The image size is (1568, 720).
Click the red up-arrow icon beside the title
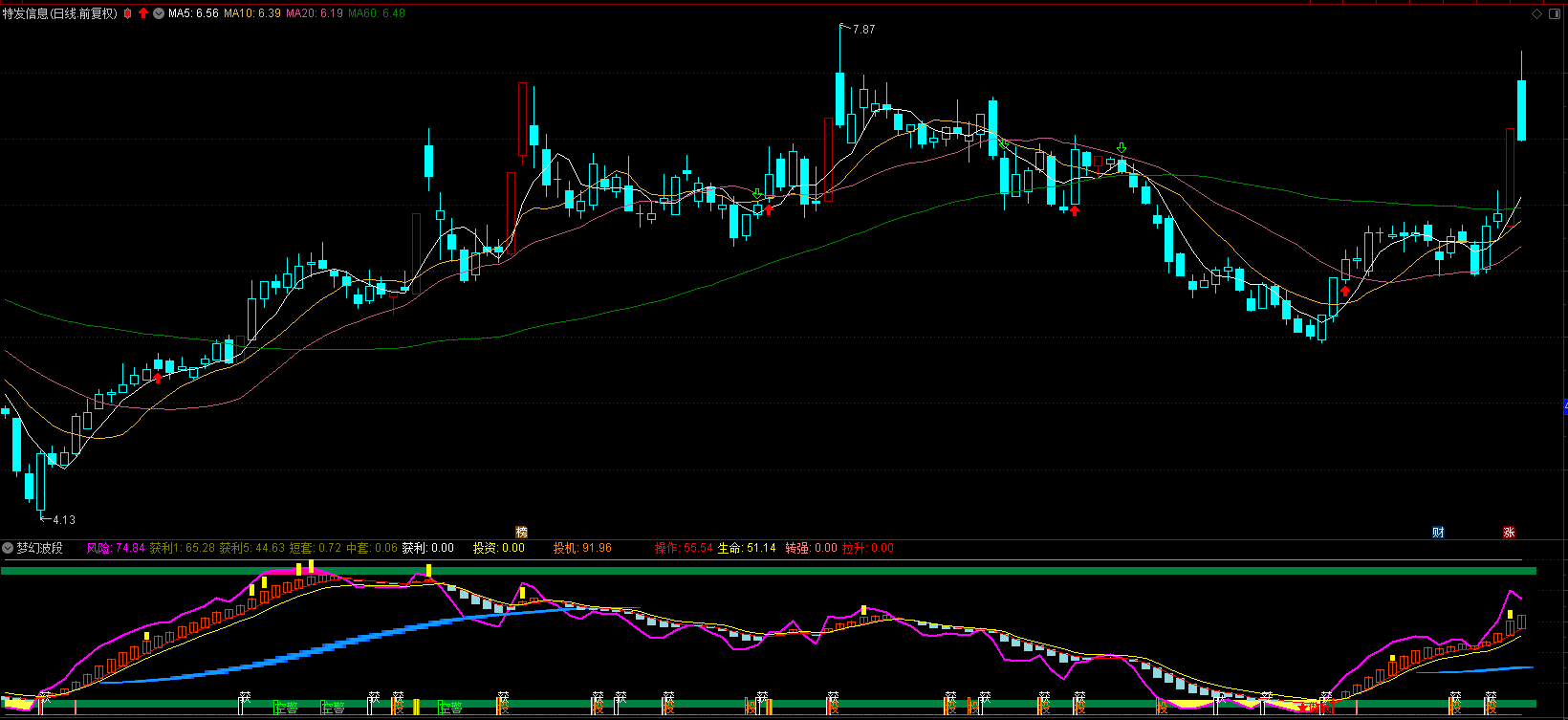[x=143, y=13]
